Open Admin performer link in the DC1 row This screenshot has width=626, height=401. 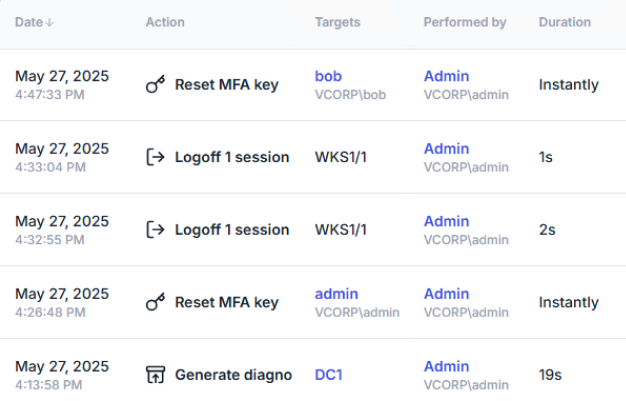point(446,367)
